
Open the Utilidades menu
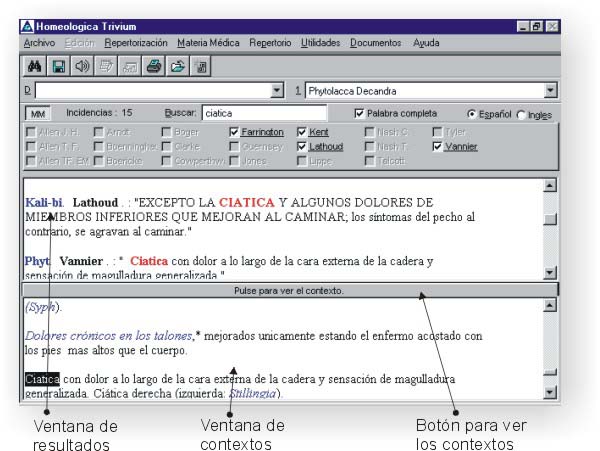(320, 43)
